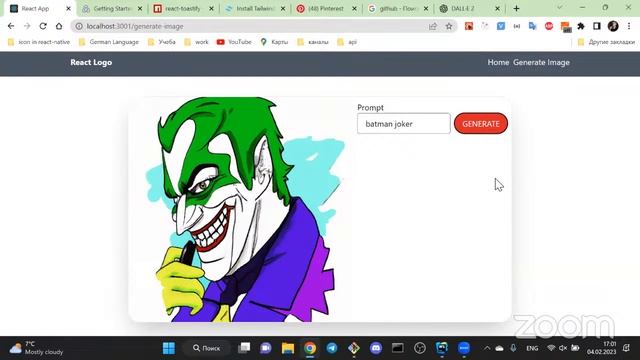
Task: Share this page from address bar
Action: (x=433, y=26)
